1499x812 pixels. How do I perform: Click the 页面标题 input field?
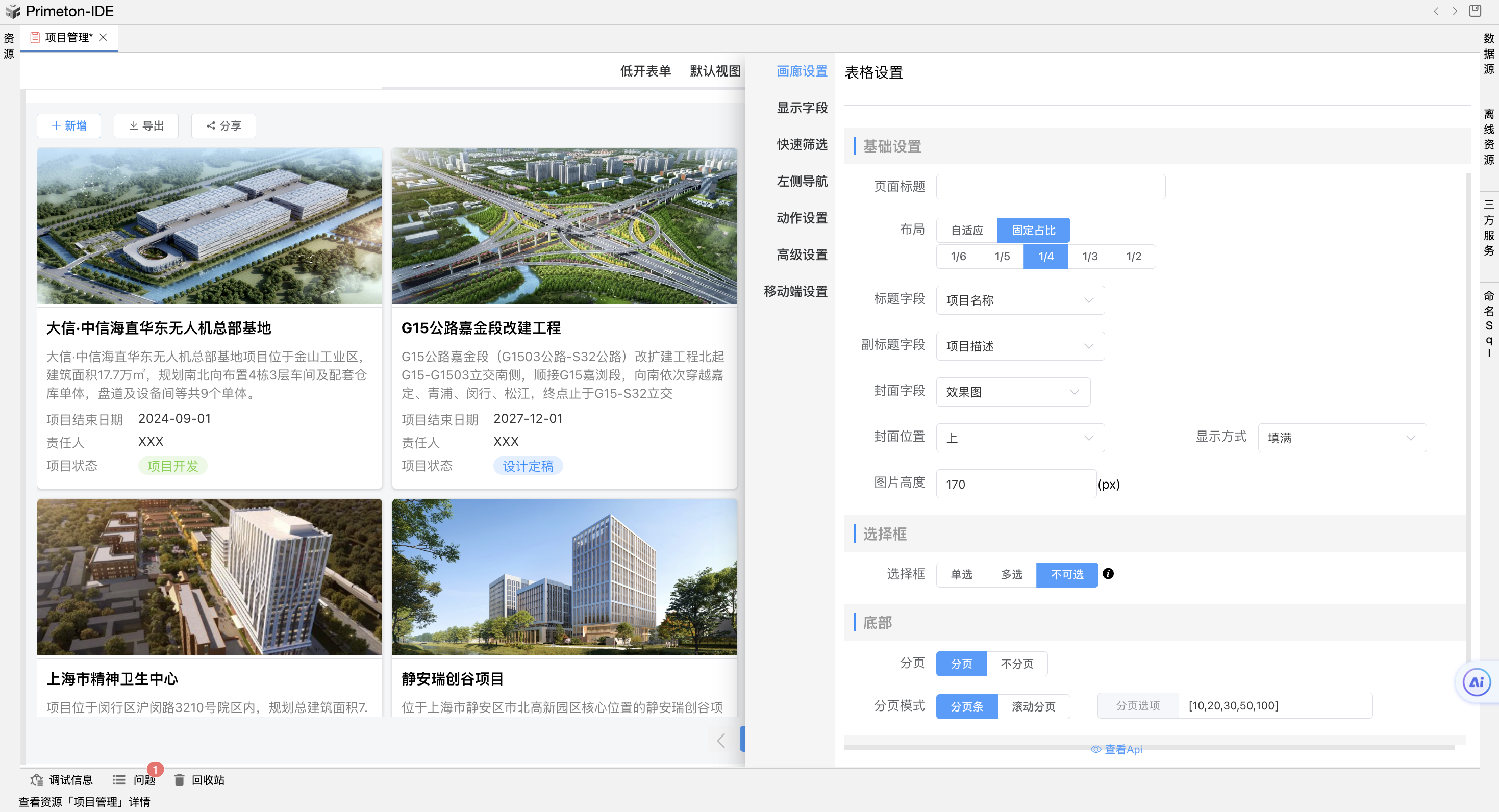coord(1051,187)
